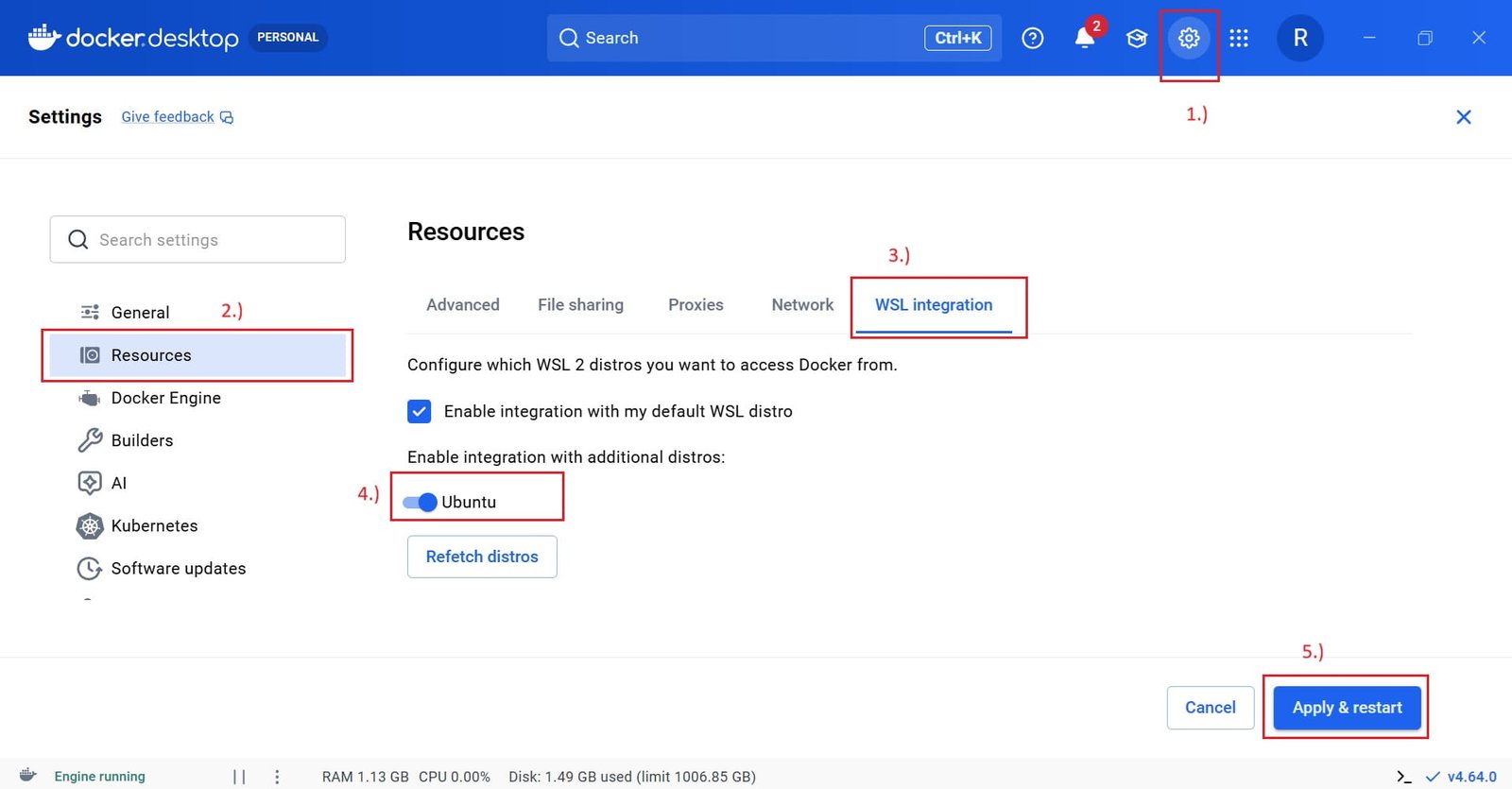This screenshot has height=789, width=1512.
Task: Open the notifications bell icon
Action: click(1085, 38)
